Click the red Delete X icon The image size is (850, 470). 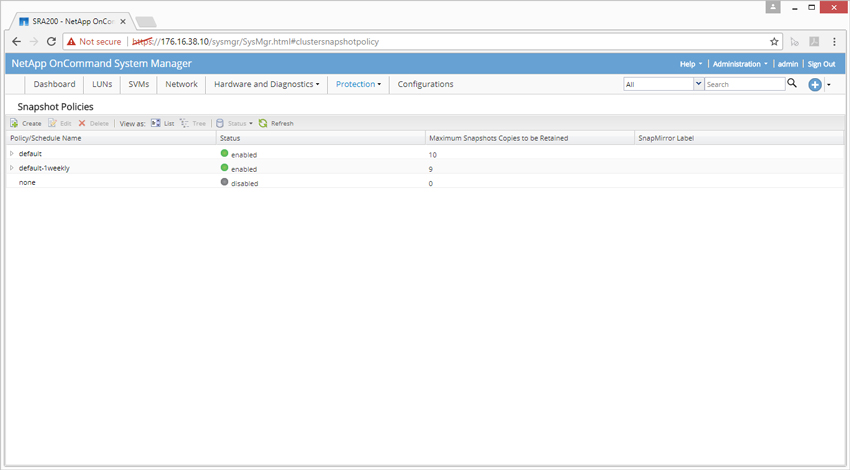pyautogui.click(x=82, y=123)
